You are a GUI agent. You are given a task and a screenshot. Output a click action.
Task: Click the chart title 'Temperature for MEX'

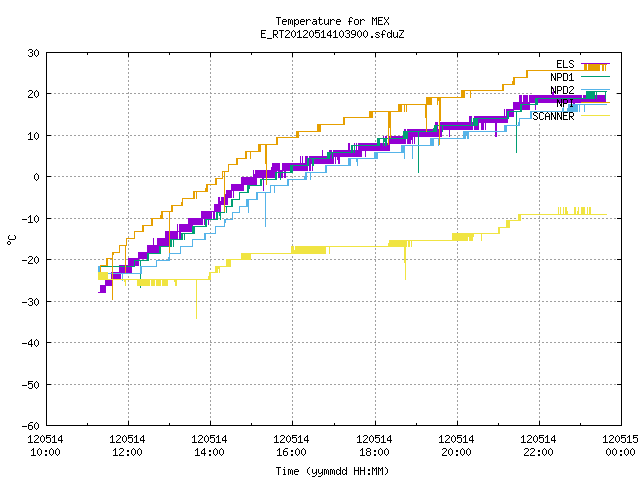tap(332, 21)
